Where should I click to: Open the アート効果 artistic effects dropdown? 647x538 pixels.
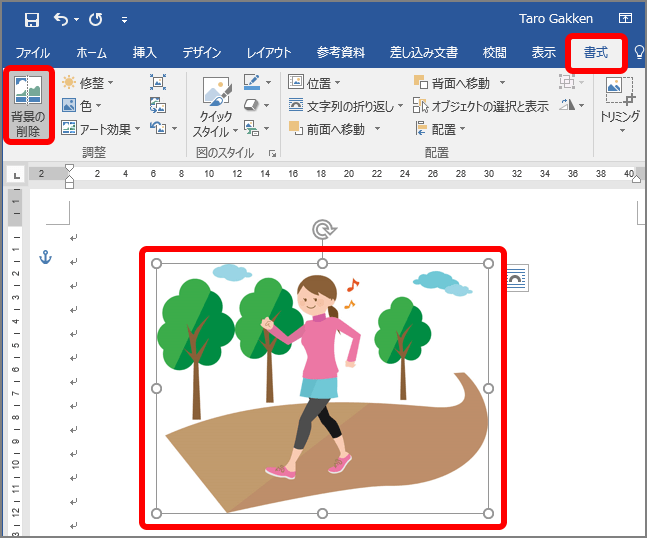[x=101, y=129]
